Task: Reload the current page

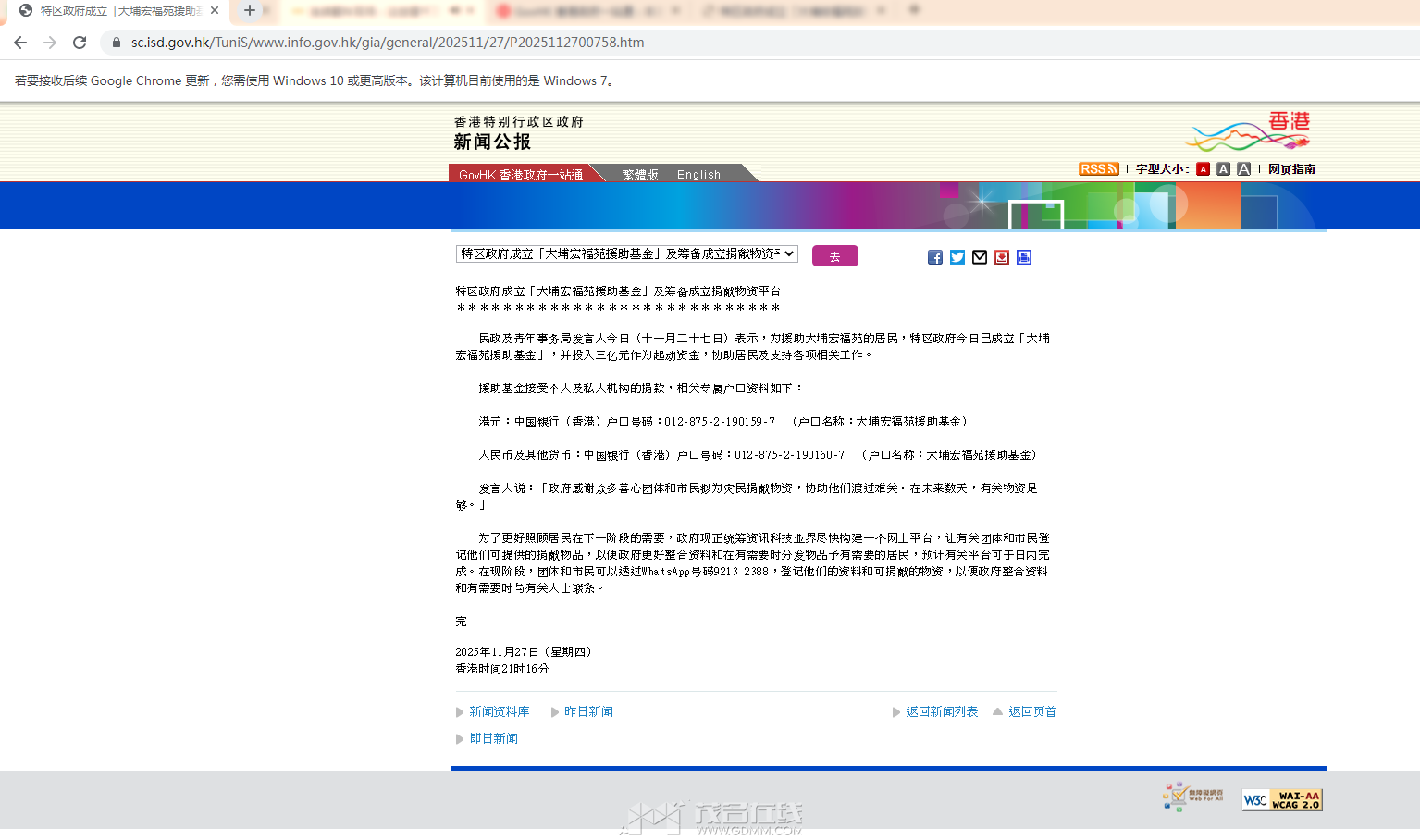Action: (x=79, y=42)
